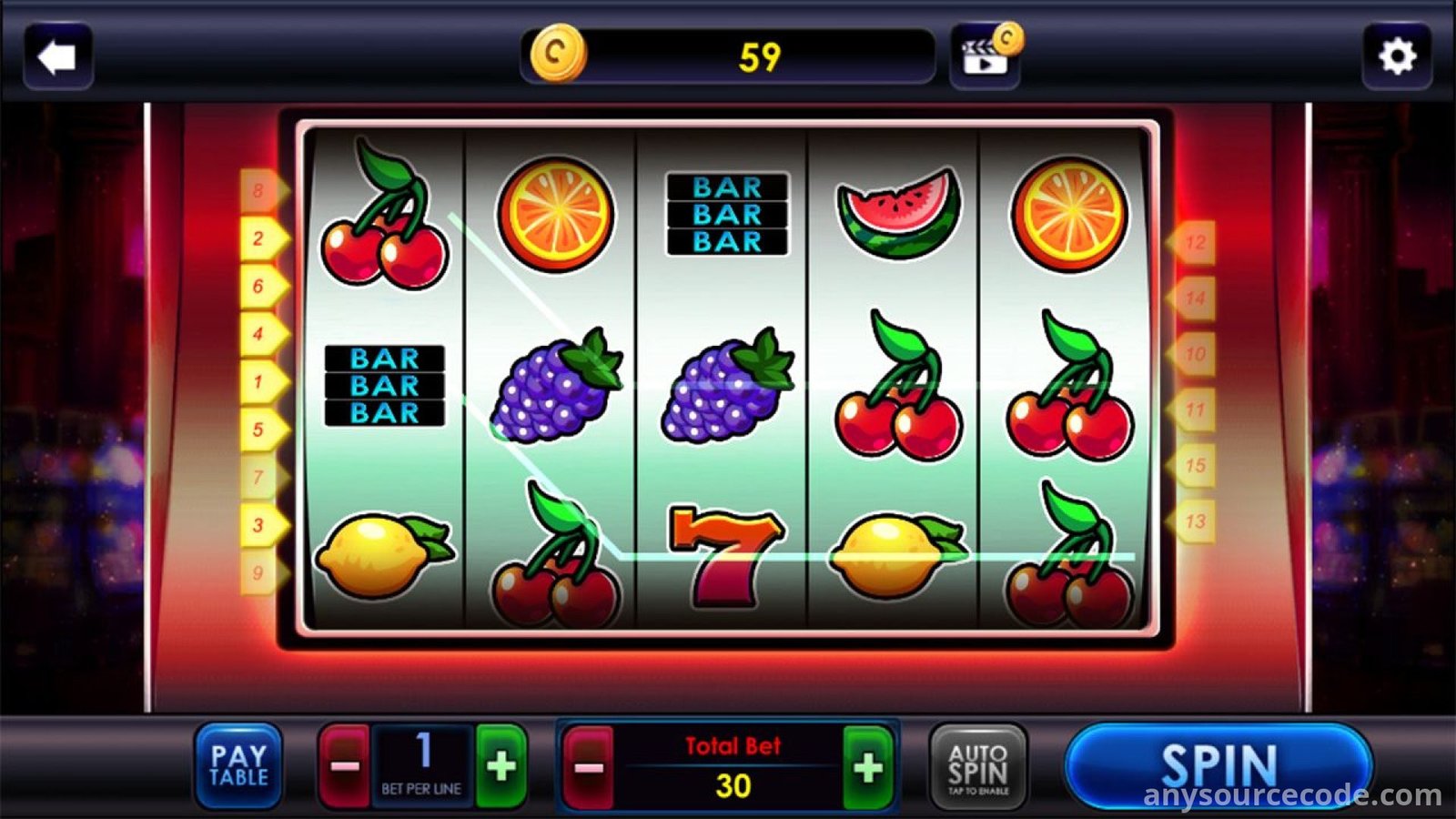Select payline marker 5
Image resolution: width=1456 pixels, height=819 pixels.
pos(263,429)
